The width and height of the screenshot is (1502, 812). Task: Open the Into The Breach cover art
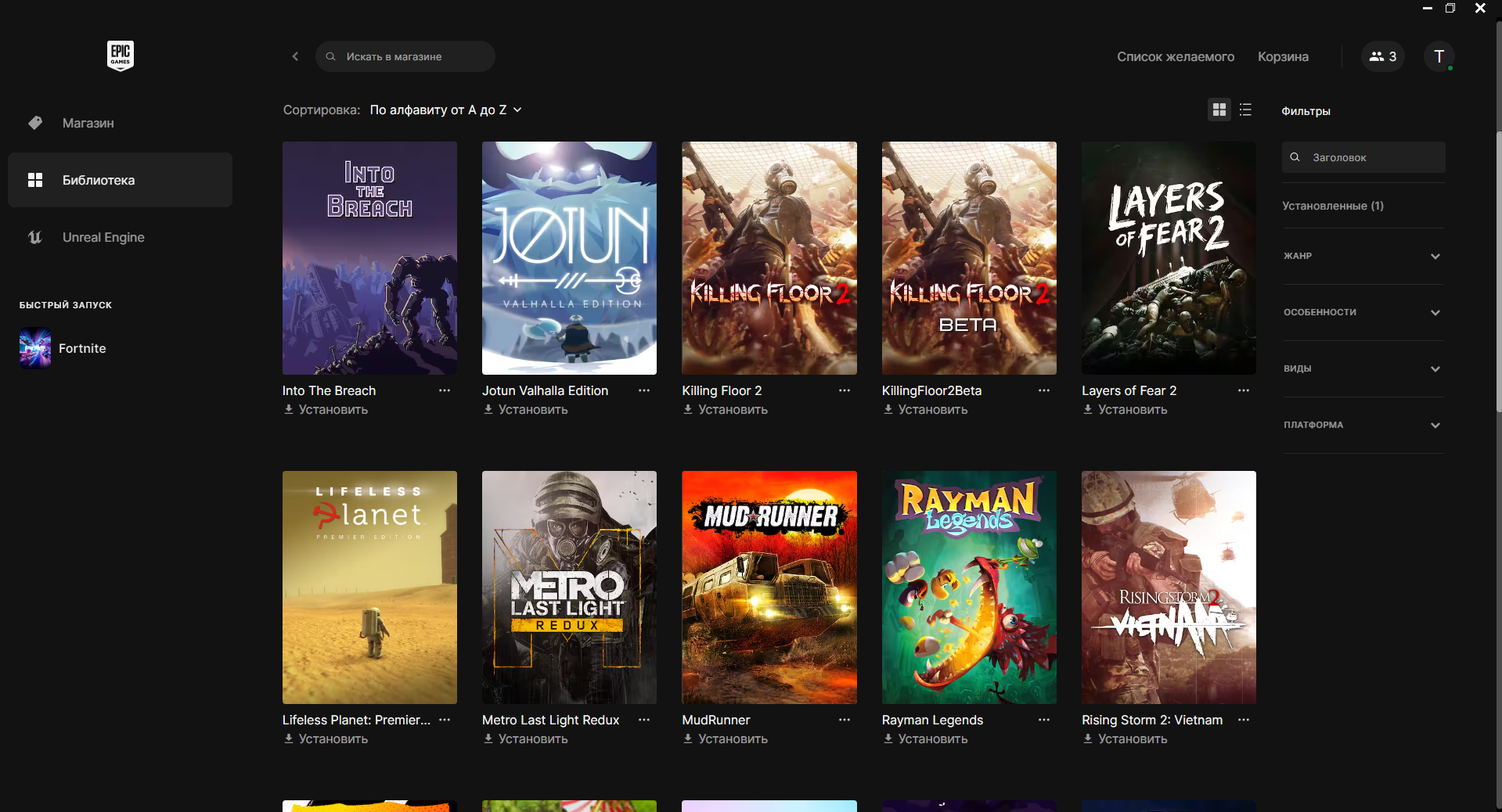(369, 258)
